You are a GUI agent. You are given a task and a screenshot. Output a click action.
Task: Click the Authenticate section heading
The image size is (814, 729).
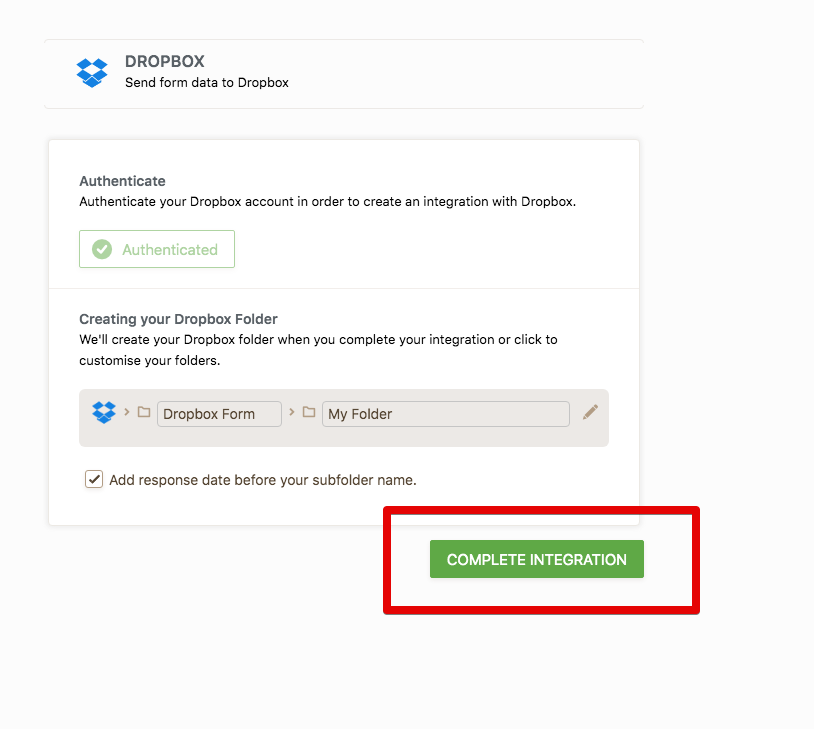[123, 181]
